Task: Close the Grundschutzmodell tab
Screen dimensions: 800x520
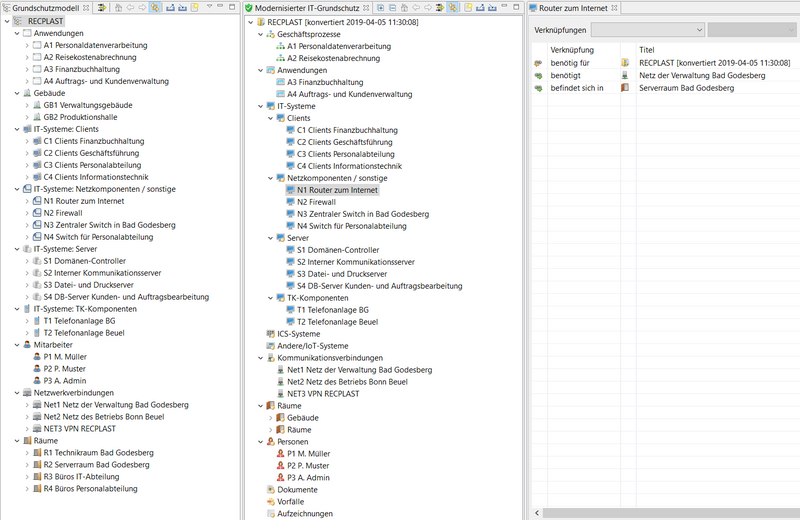Action: click(86, 8)
